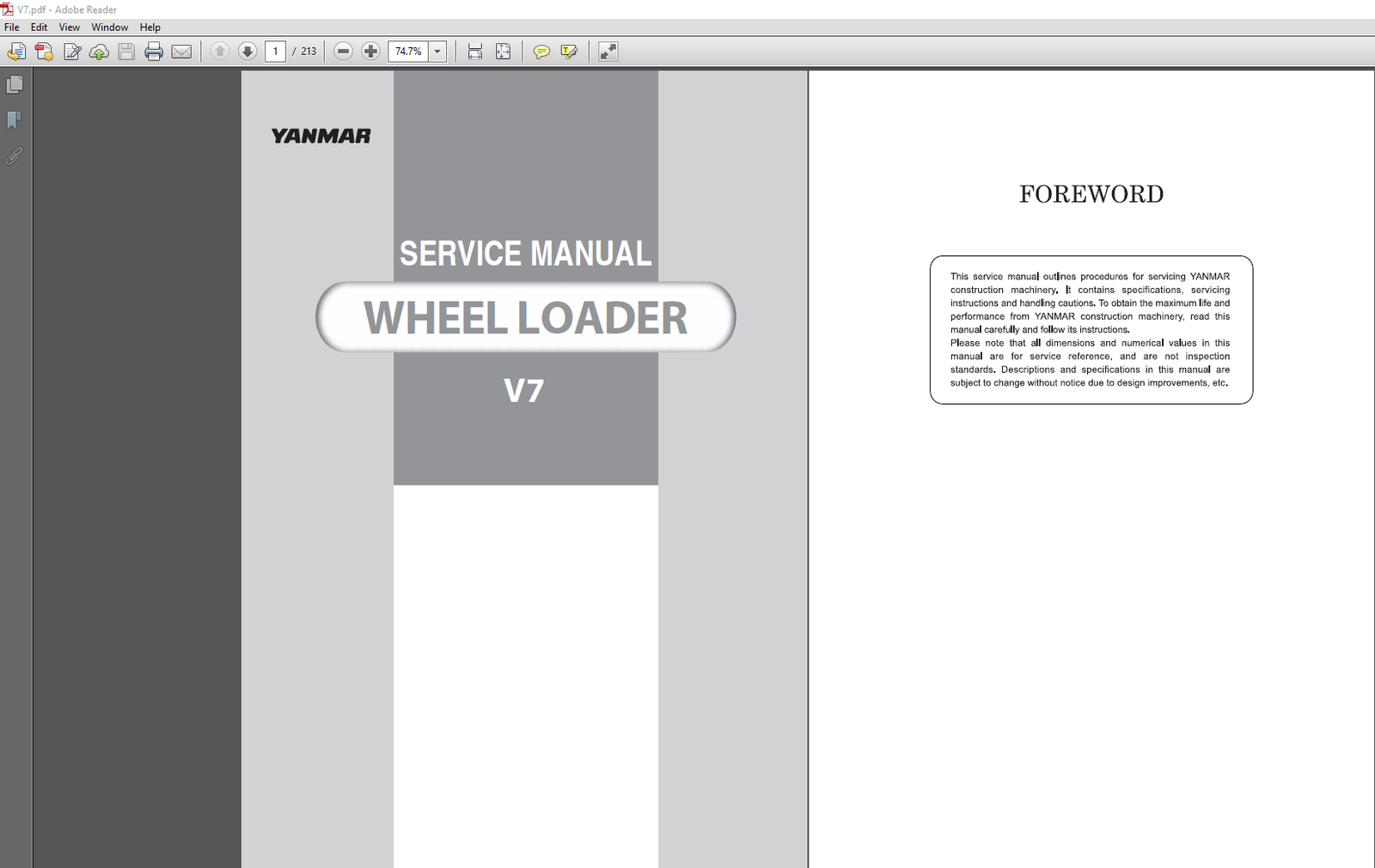
Task: Open the View menu
Action: tap(70, 28)
